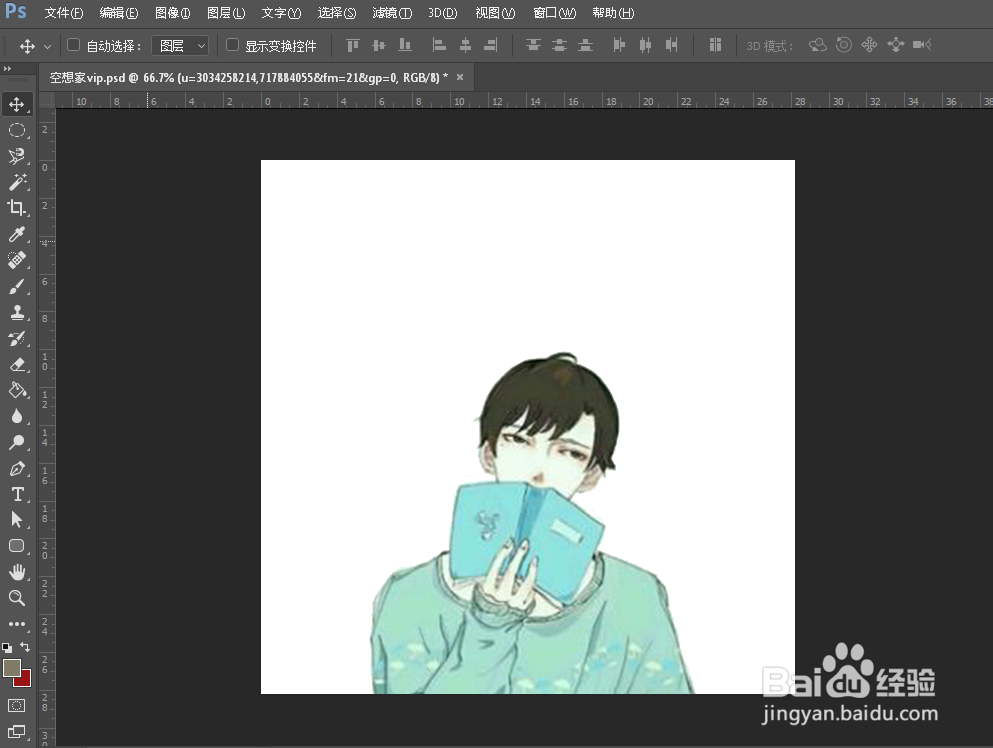Distribute top edges of layers
The height and width of the screenshot is (748, 993).
point(533,45)
